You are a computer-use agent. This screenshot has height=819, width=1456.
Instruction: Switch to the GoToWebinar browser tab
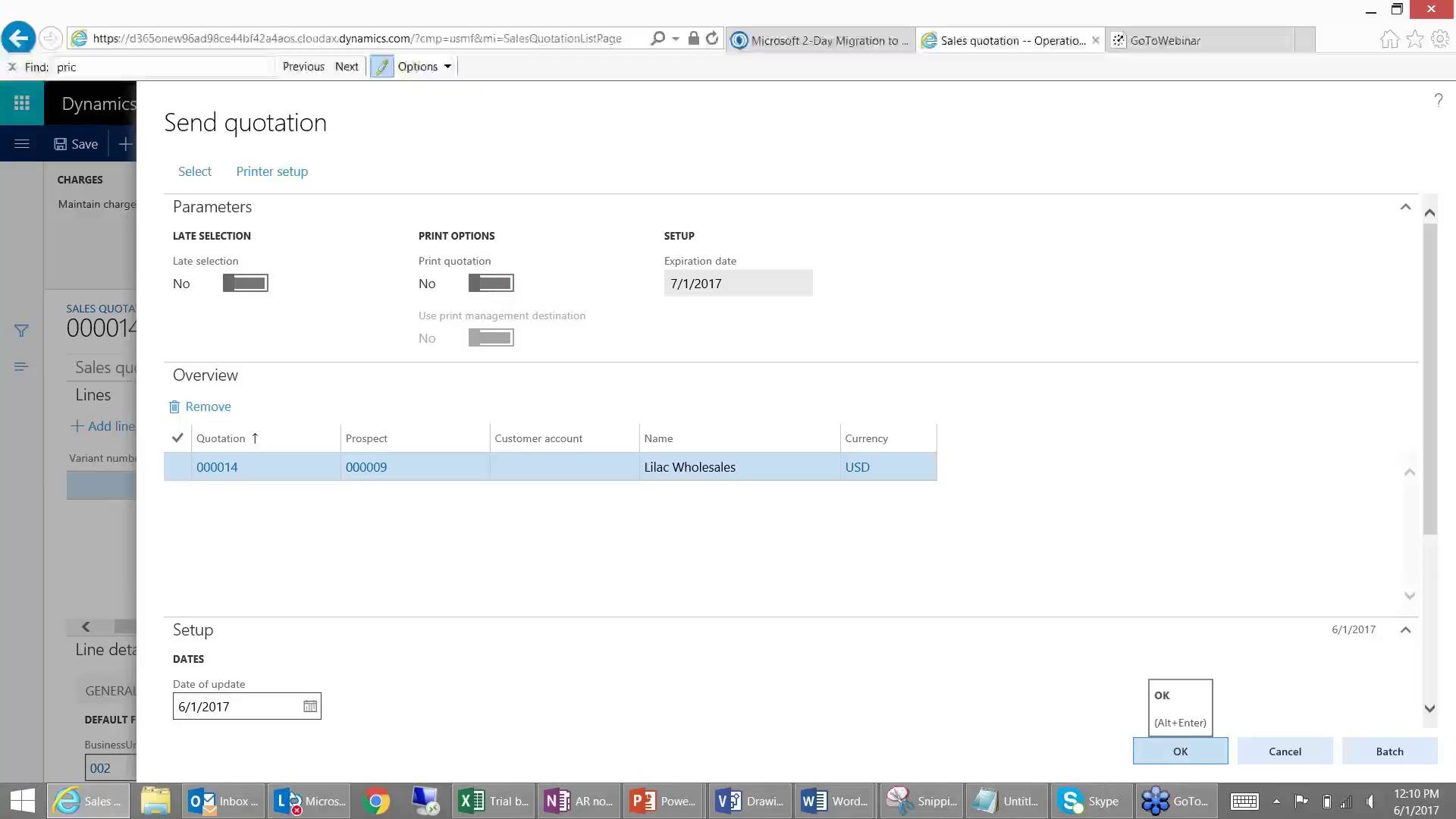[x=1166, y=40]
